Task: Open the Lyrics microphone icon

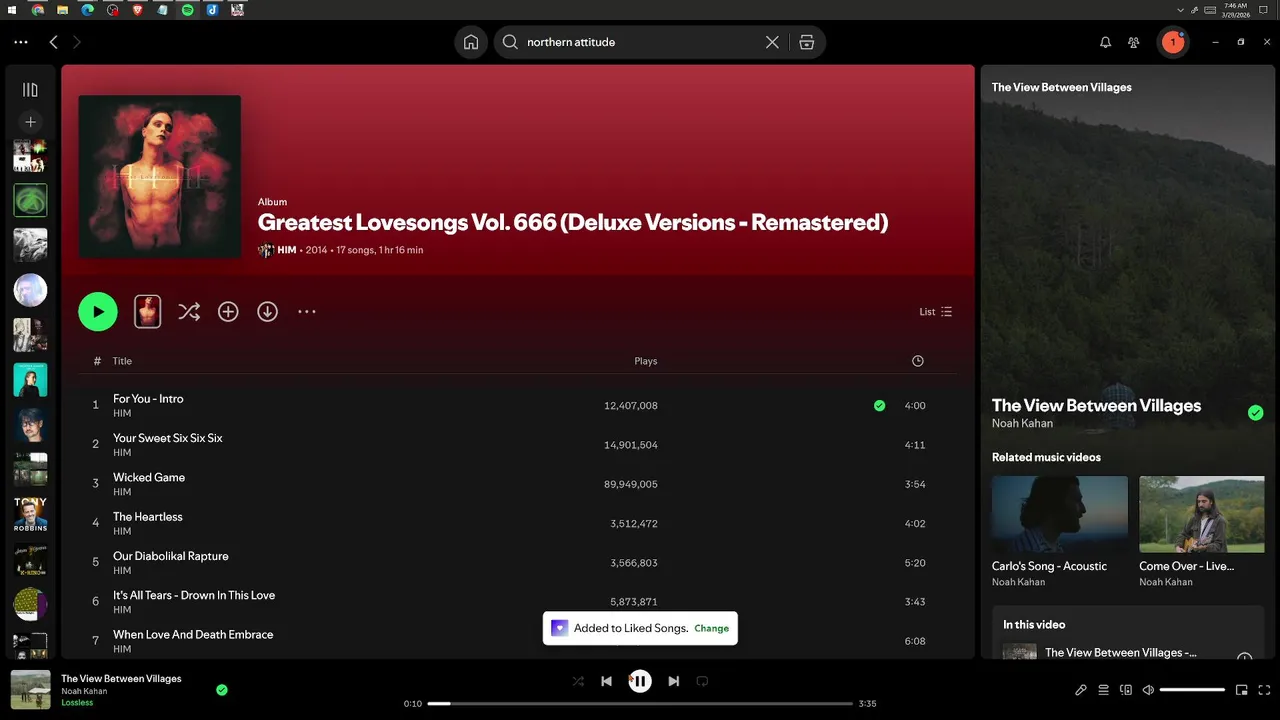Action: point(1081,690)
